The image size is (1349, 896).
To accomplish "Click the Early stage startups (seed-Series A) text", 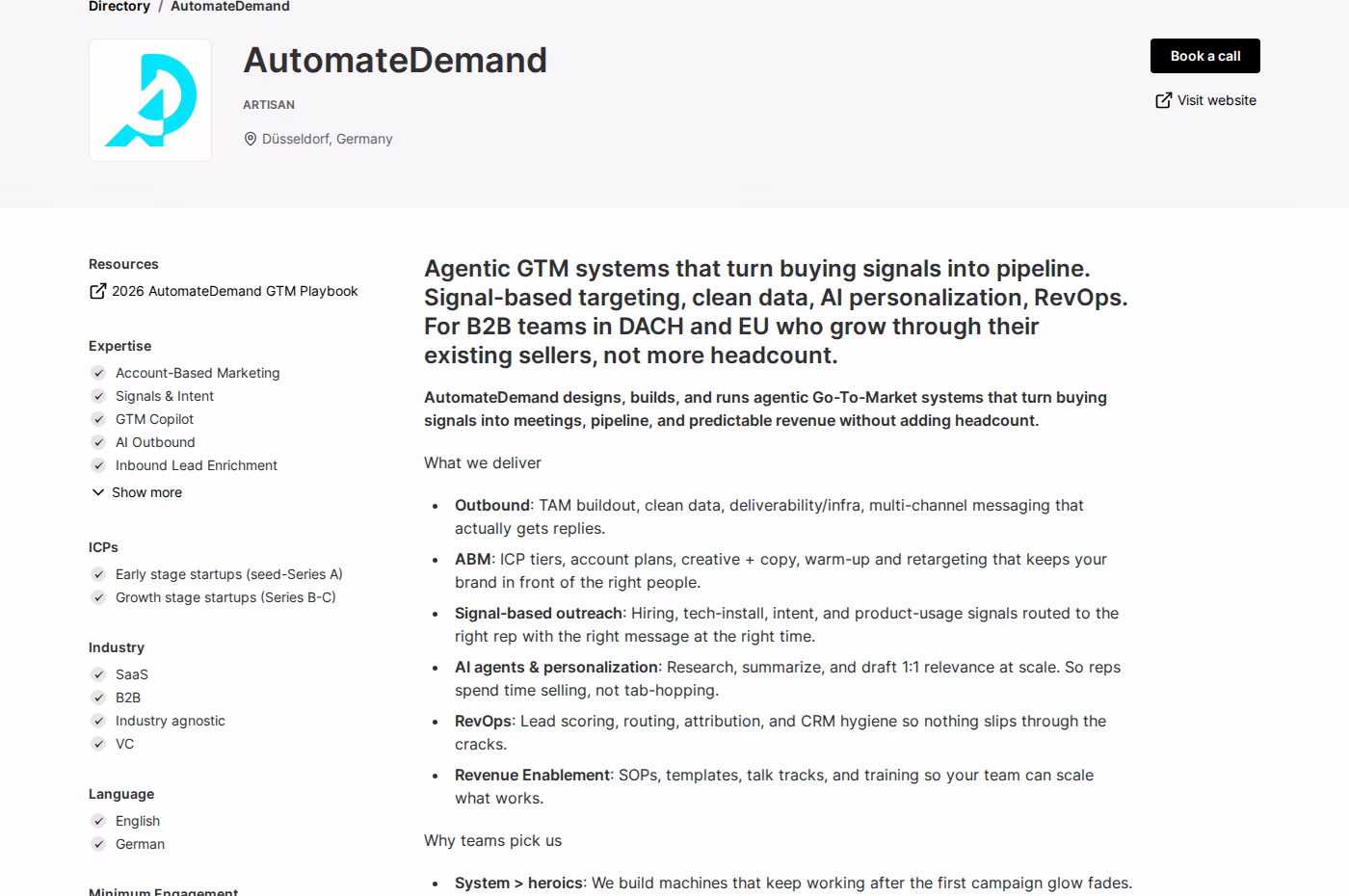I will 229,574.
